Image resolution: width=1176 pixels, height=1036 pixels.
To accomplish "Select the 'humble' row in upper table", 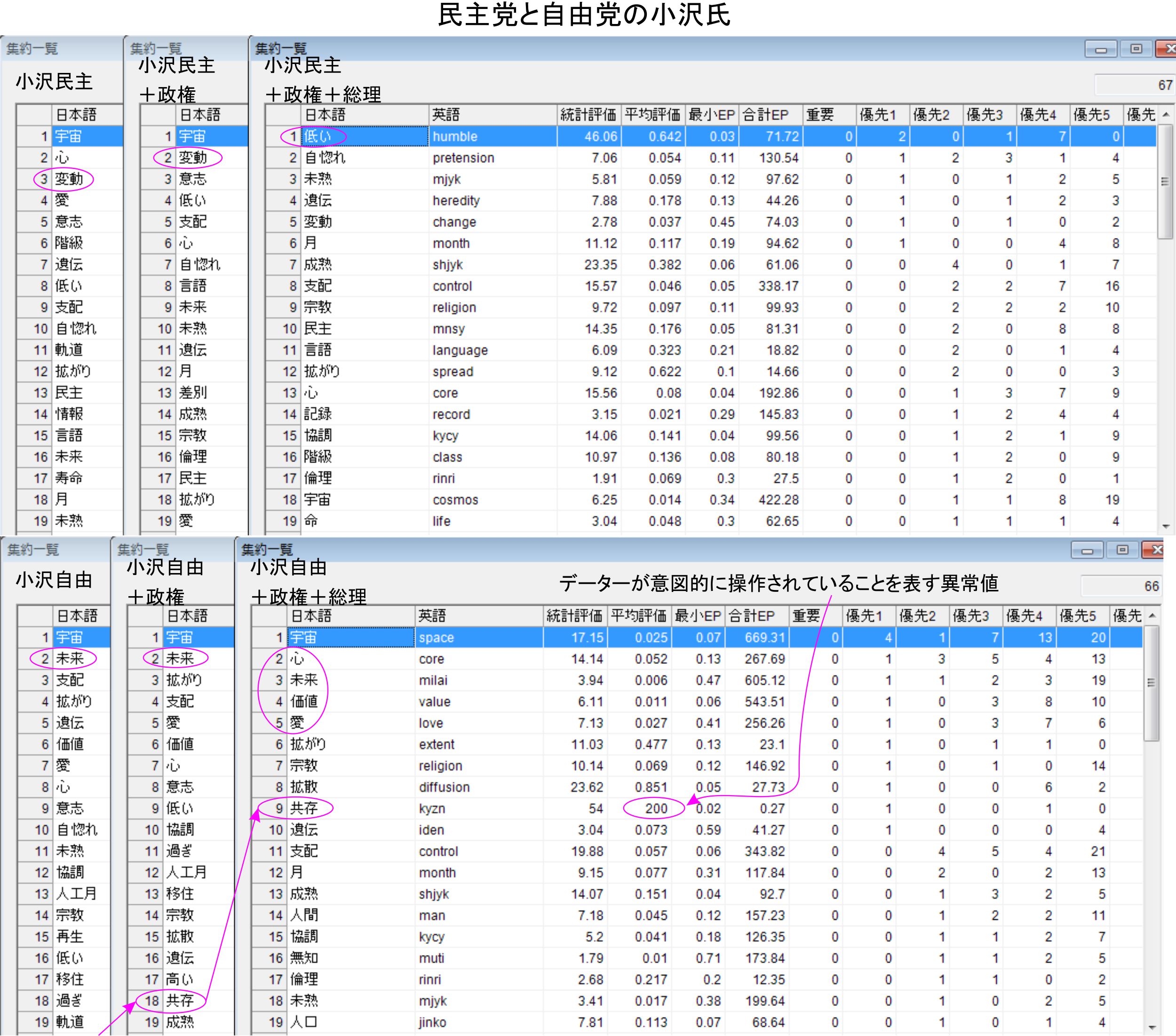I will coord(454,136).
